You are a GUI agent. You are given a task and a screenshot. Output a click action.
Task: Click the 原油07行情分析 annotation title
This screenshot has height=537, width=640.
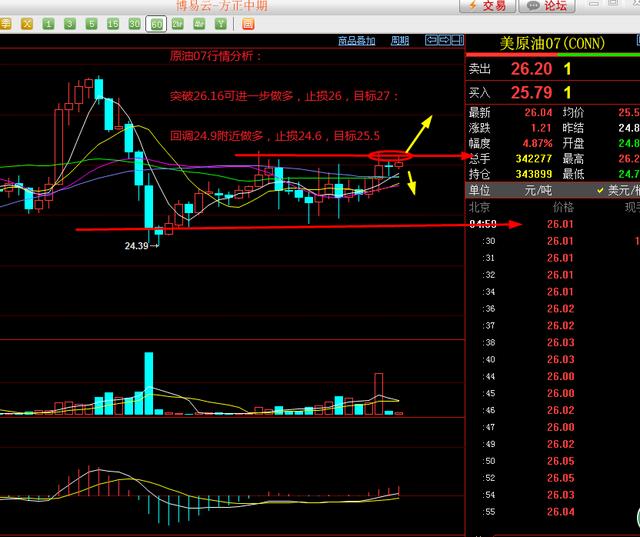(x=215, y=56)
